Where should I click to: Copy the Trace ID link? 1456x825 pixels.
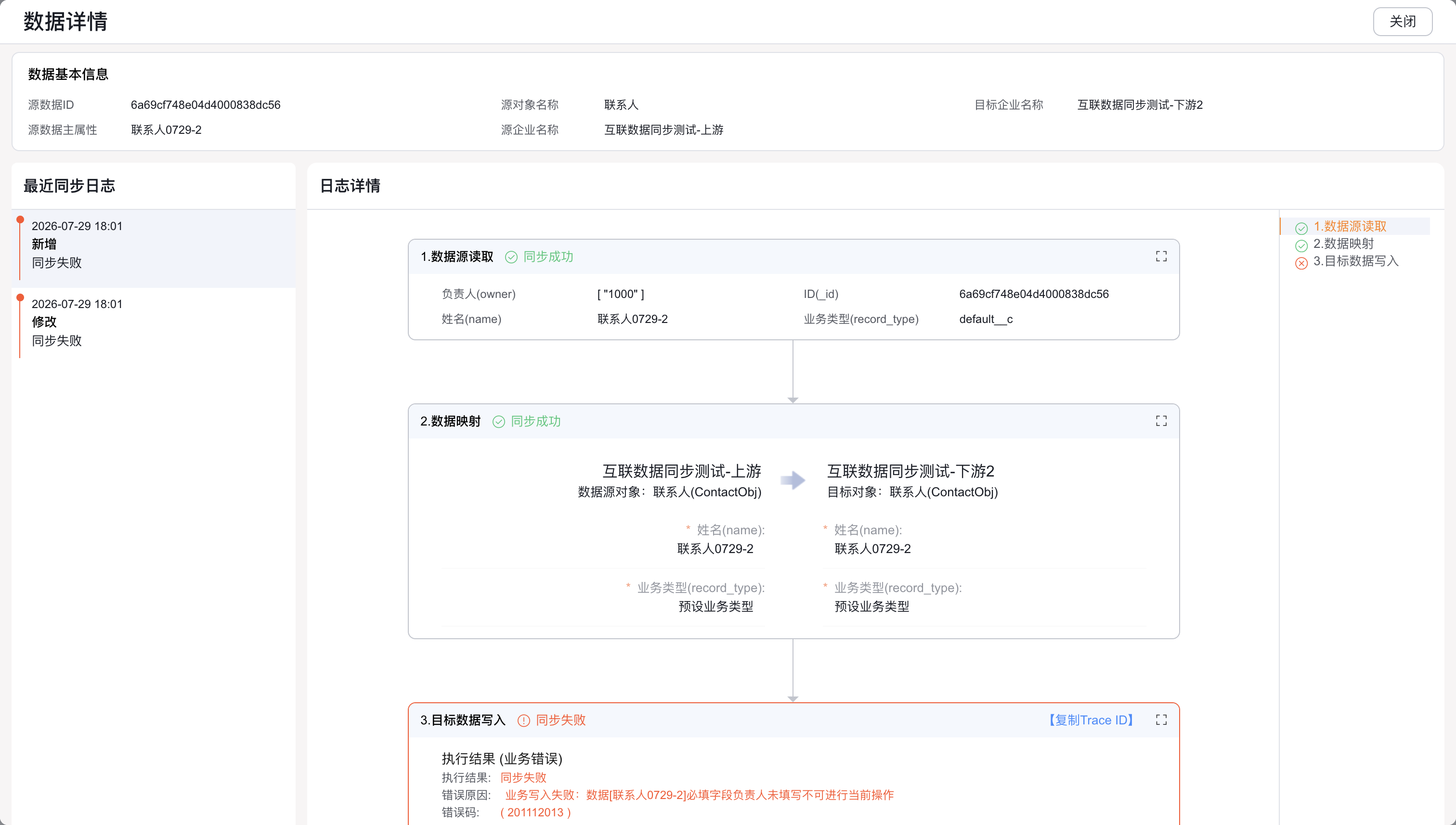1091,720
